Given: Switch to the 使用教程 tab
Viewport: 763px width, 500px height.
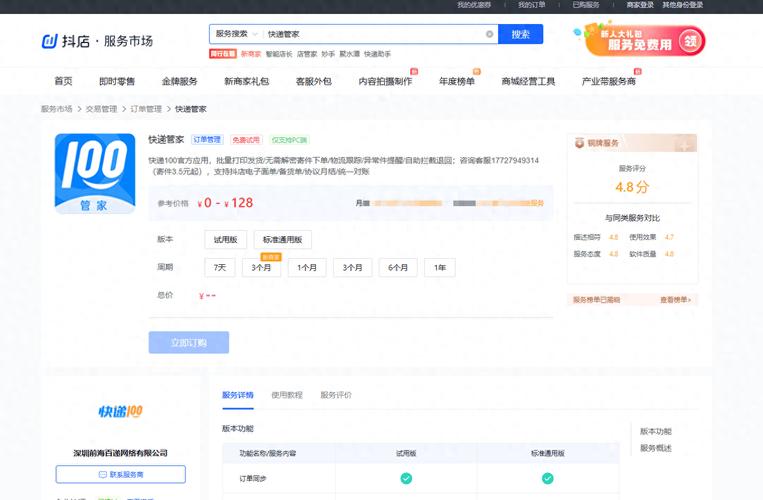Looking at the screenshot, I should tap(287, 395).
